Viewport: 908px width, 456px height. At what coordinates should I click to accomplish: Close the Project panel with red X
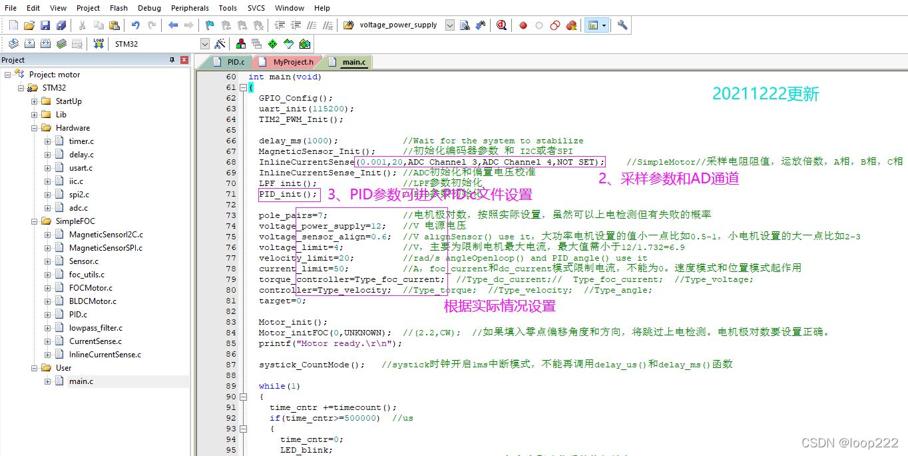185,60
